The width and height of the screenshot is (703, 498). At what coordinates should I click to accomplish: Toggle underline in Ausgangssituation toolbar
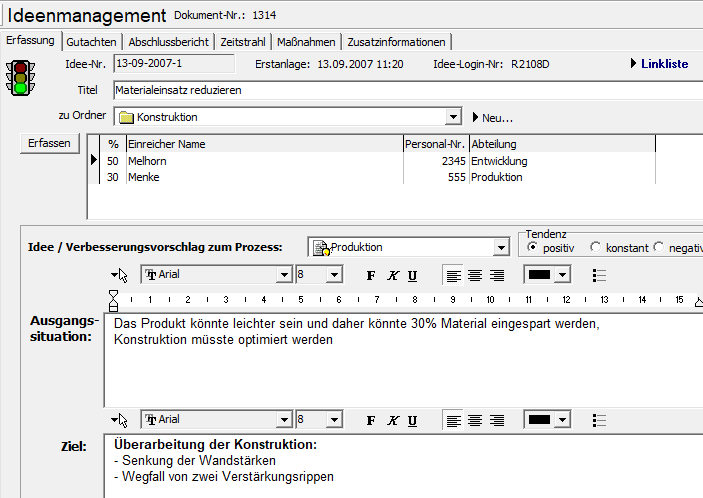tap(412, 275)
